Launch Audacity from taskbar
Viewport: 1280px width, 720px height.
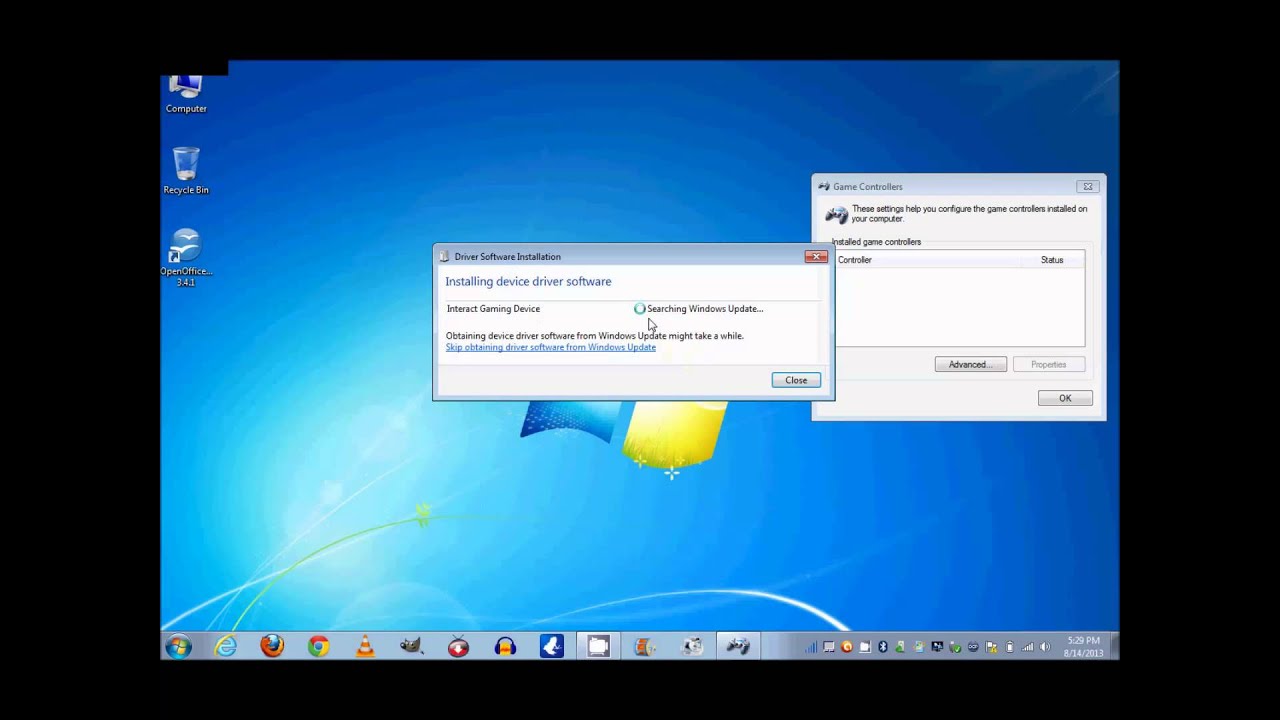click(505, 647)
